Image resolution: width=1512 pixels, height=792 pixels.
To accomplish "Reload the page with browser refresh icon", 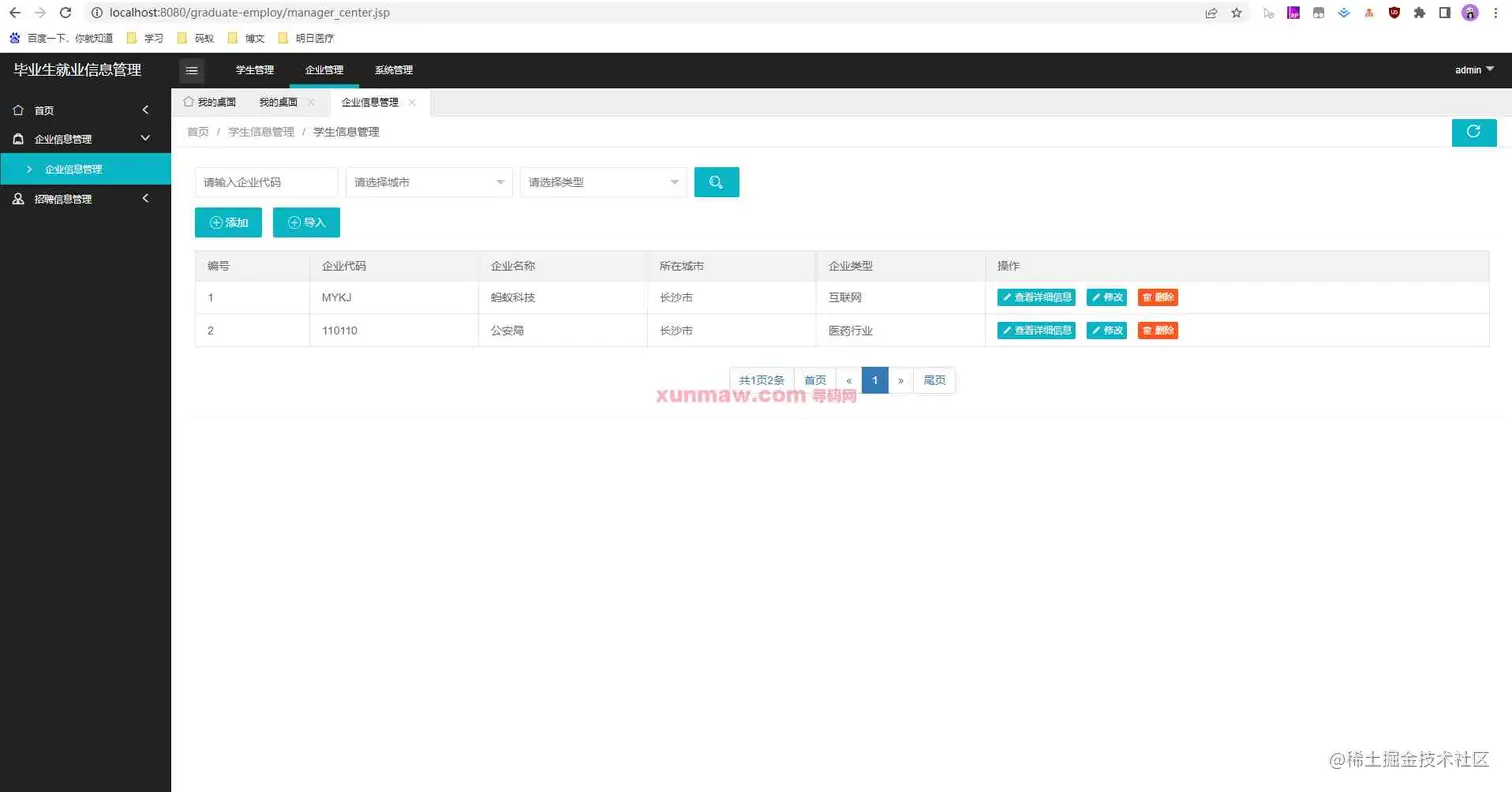I will click(65, 13).
